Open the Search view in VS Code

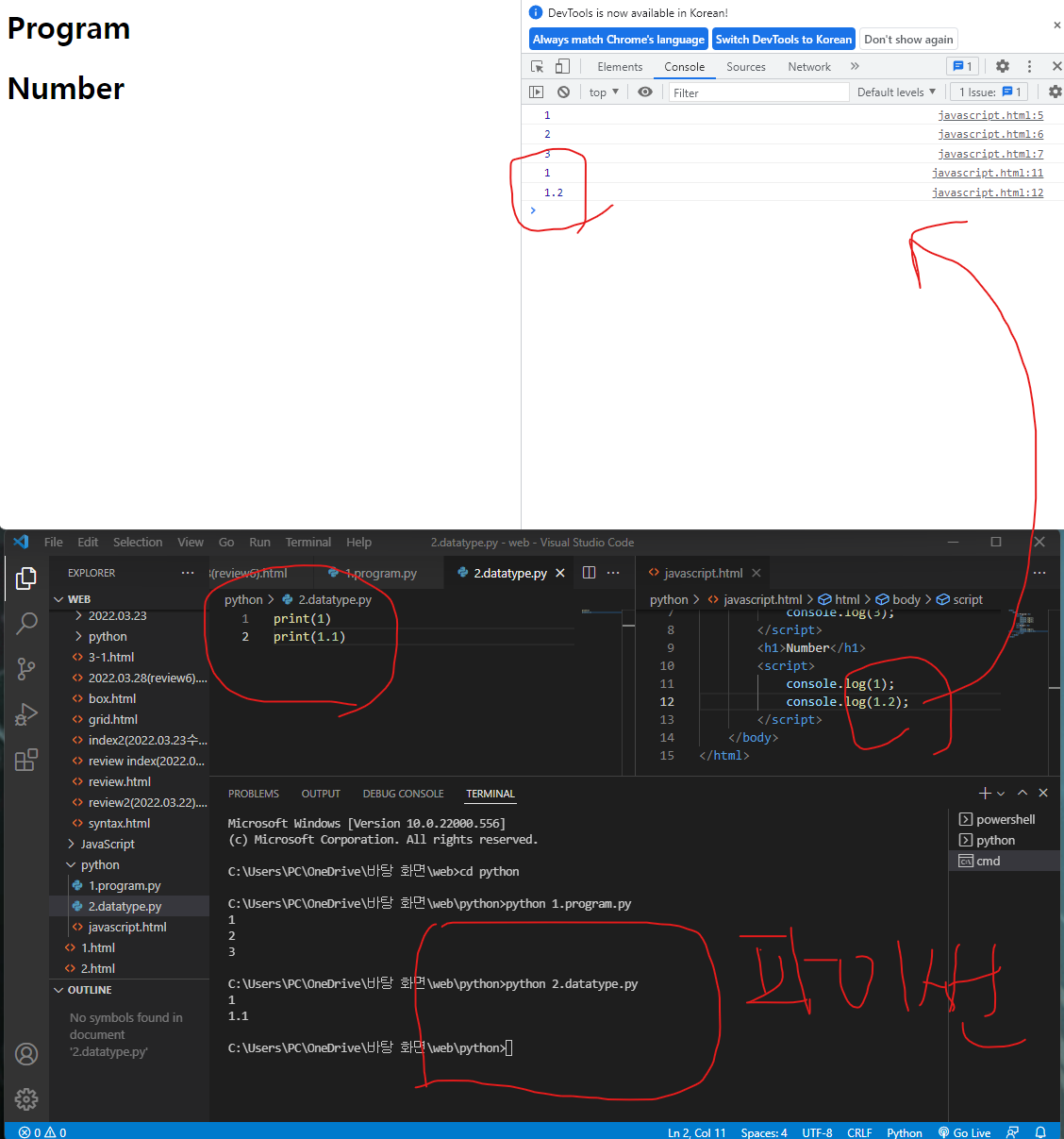26,623
